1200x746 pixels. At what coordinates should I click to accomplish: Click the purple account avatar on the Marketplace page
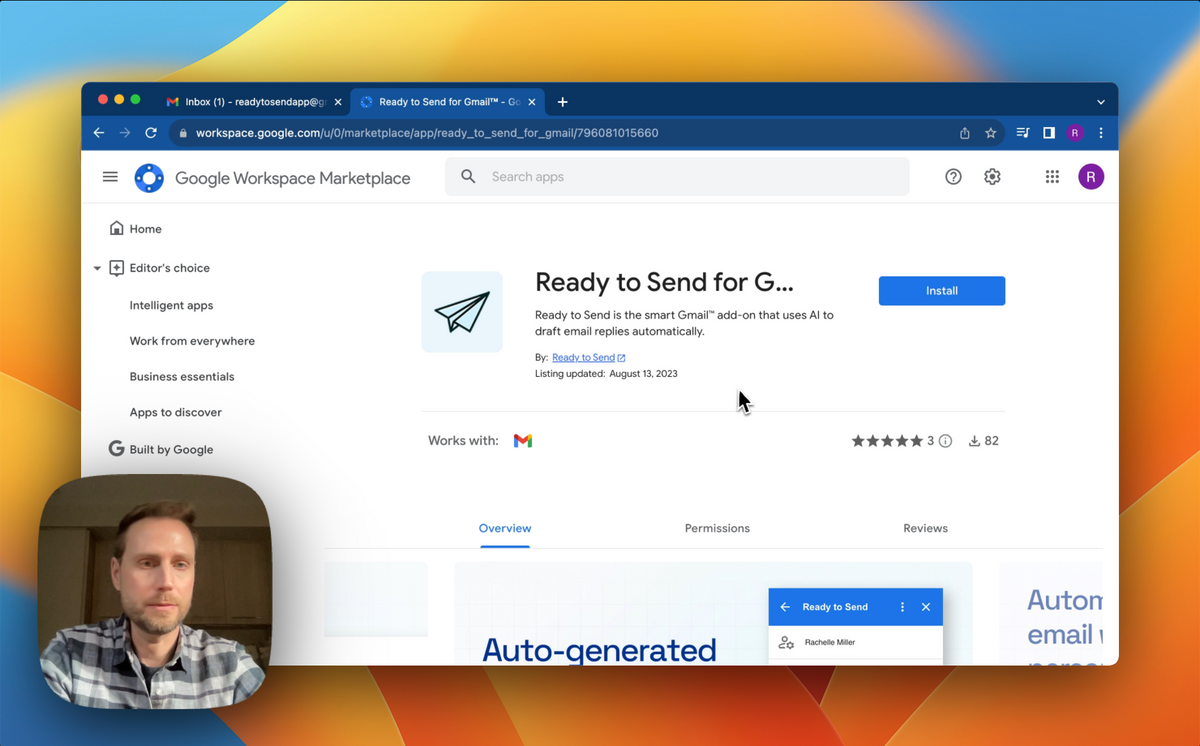[1090, 177]
